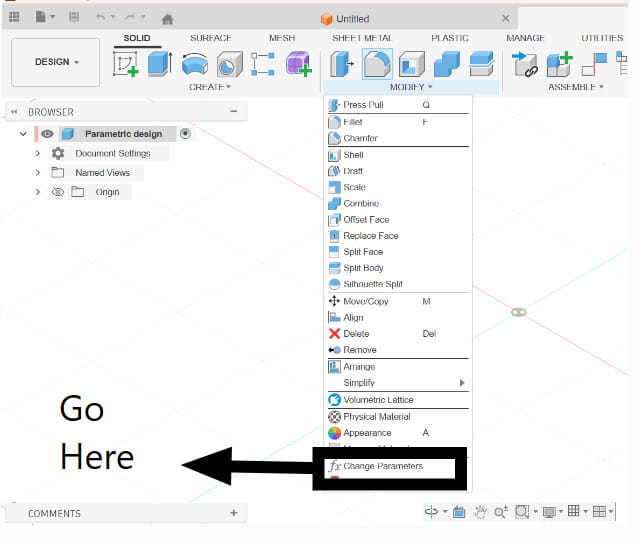
Task: Open the MODIFY panel dropdown
Action: point(411,87)
